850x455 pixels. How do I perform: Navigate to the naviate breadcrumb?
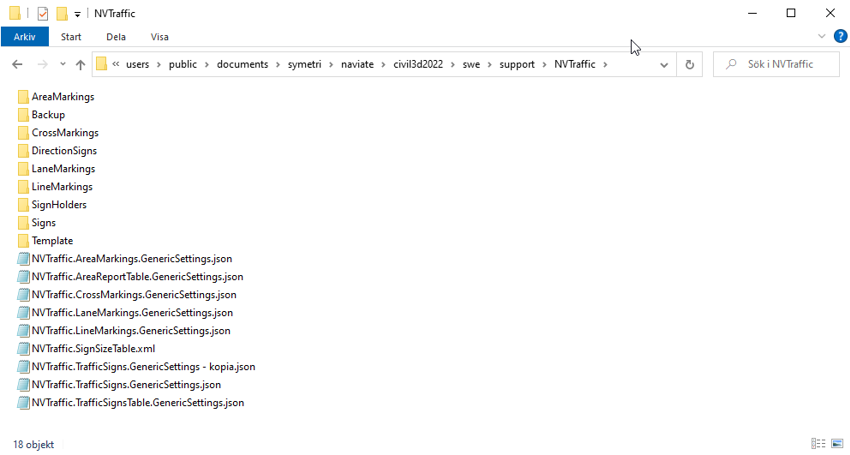(357, 65)
